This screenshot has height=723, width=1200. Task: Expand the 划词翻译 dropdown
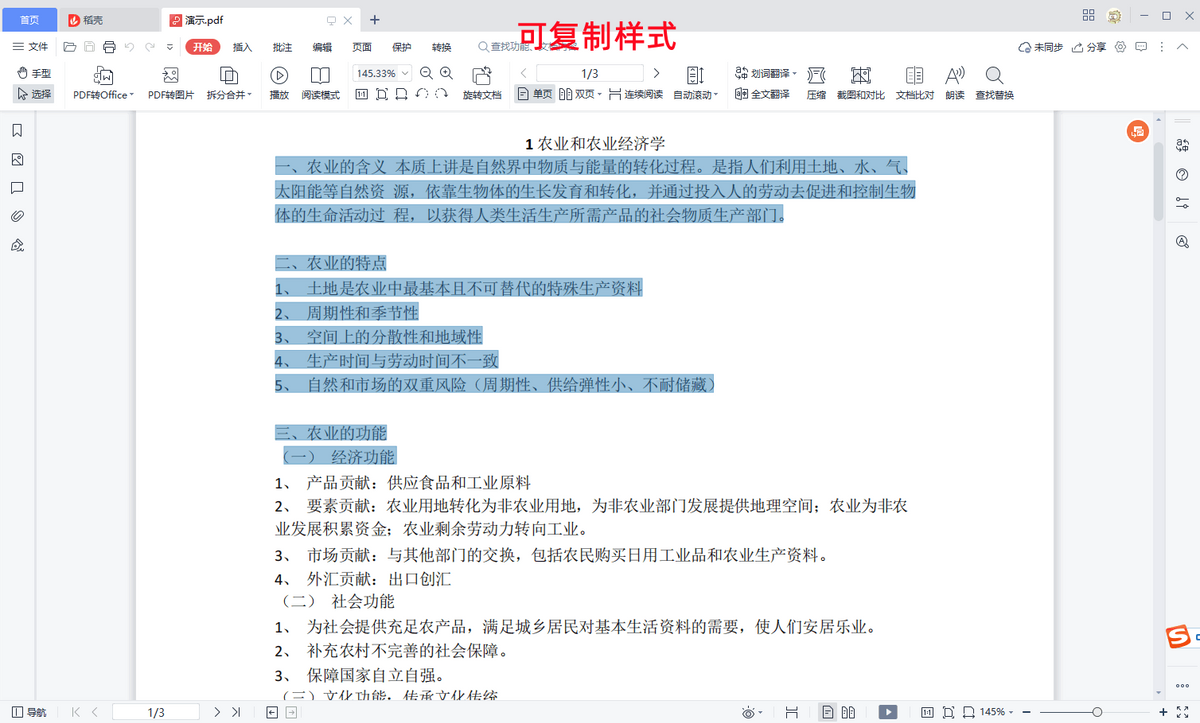[x=795, y=73]
